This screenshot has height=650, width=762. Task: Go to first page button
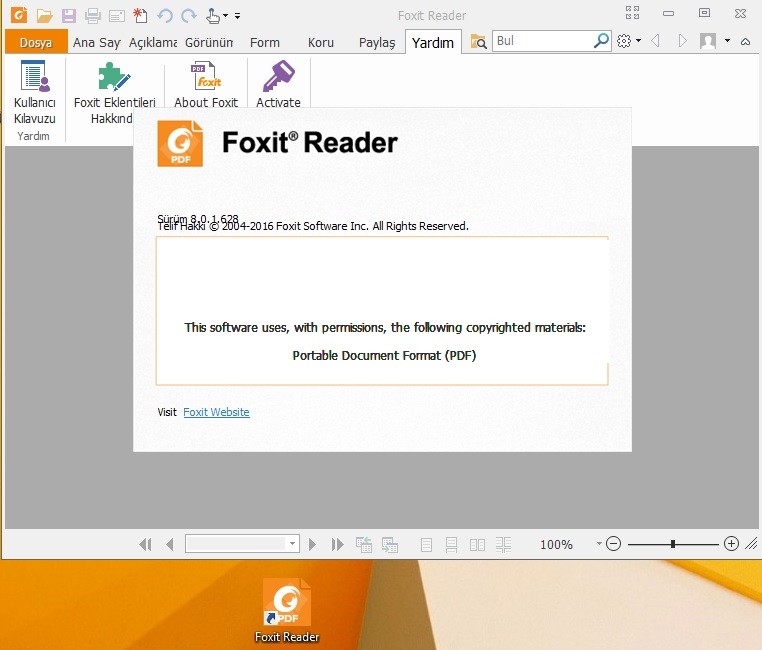(145, 544)
